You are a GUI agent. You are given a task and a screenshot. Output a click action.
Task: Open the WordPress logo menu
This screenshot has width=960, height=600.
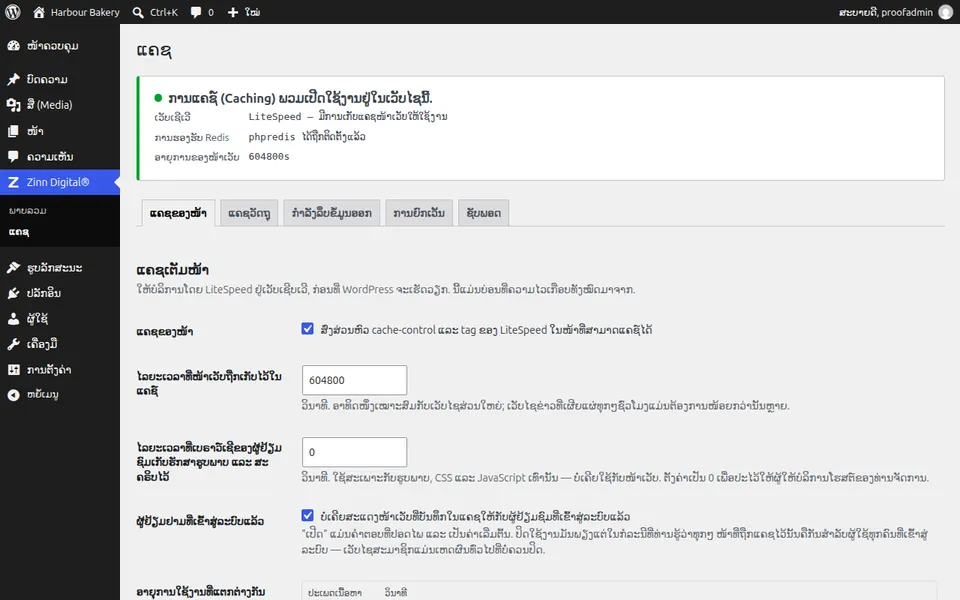coord(12,12)
